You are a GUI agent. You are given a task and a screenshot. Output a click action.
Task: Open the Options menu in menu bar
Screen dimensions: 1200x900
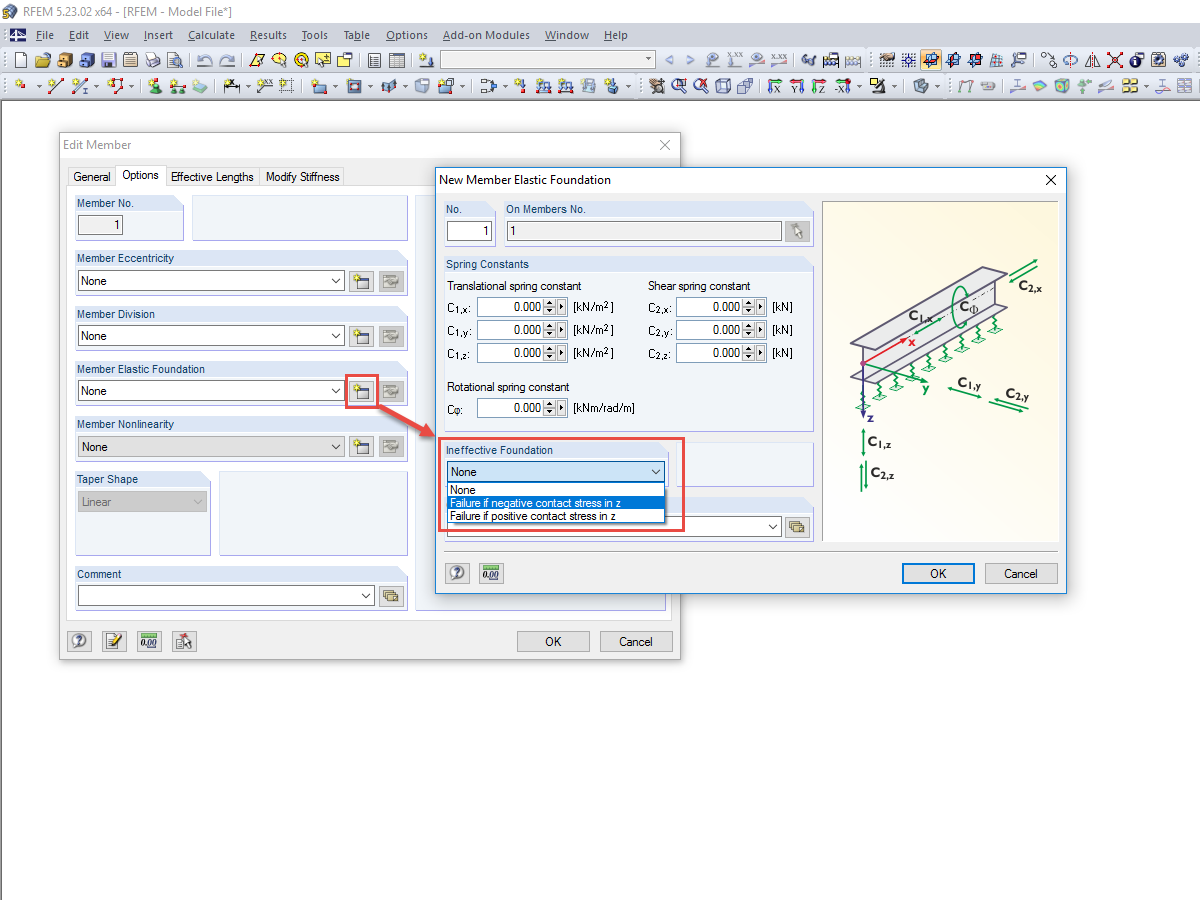406,35
